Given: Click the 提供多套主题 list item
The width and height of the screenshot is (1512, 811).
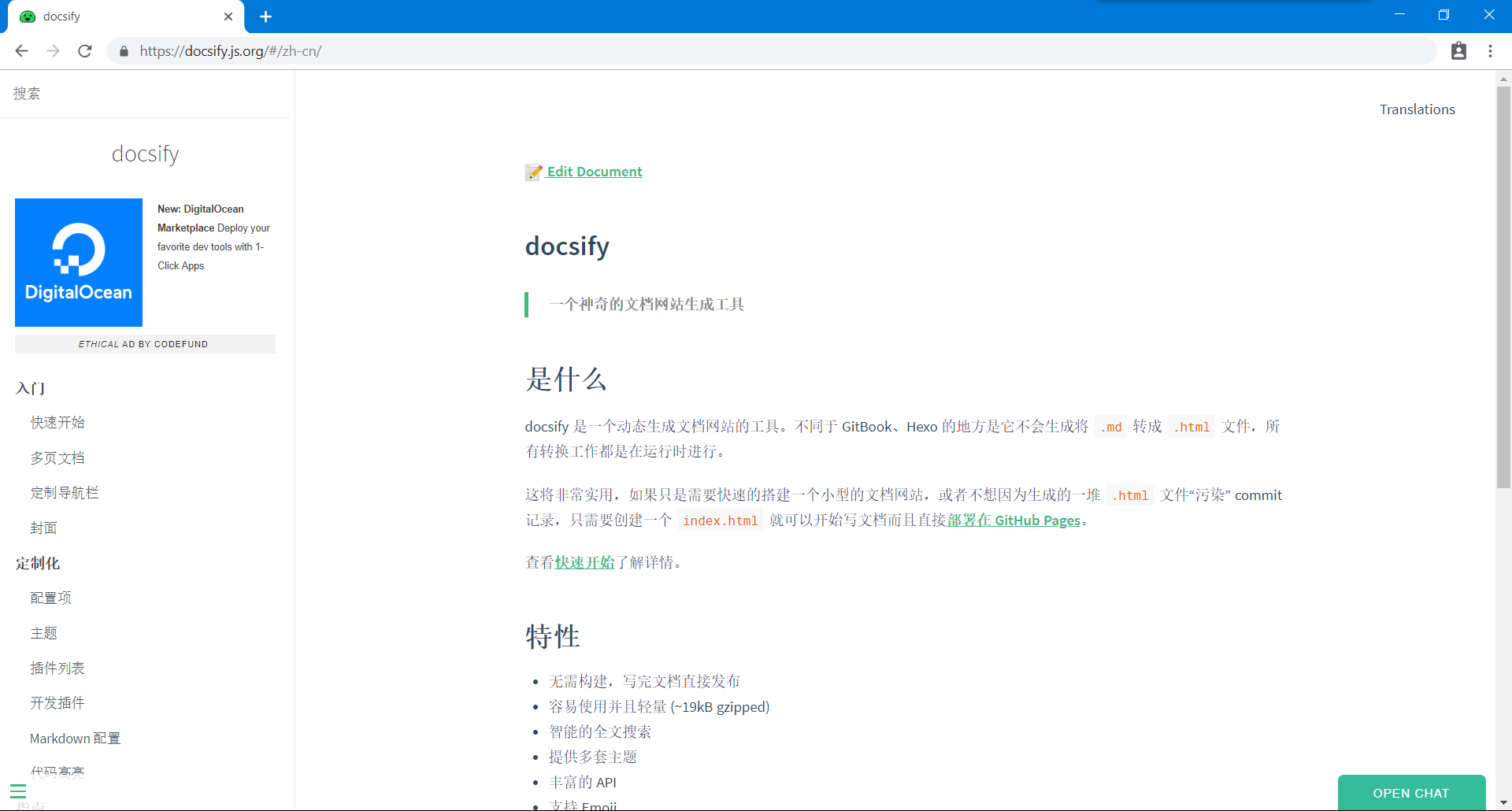Looking at the screenshot, I should (x=593, y=757).
